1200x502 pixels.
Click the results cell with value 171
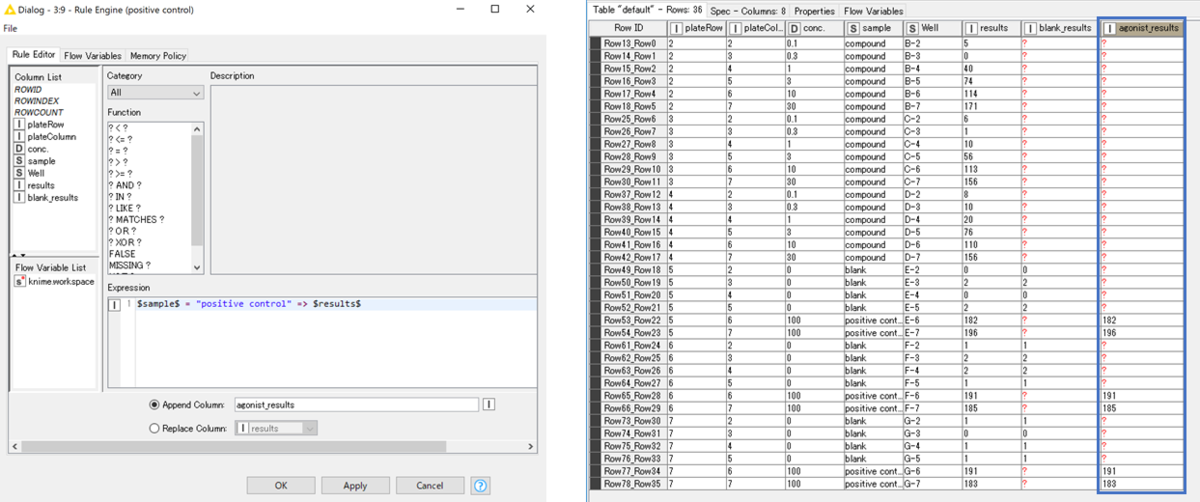[990, 105]
